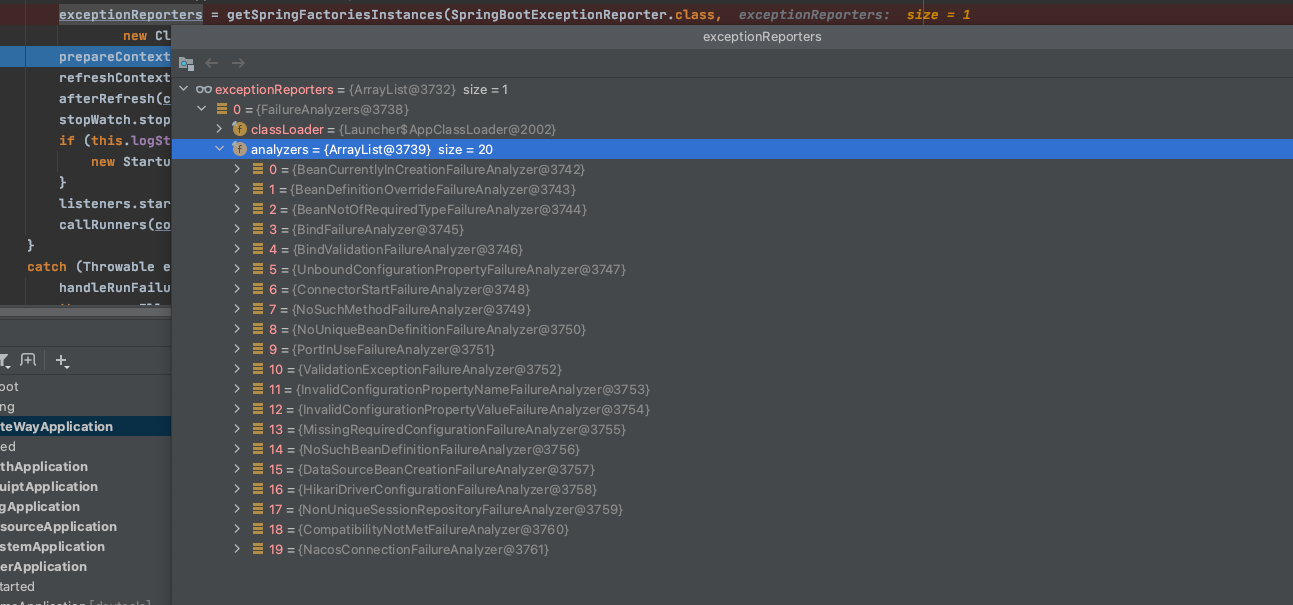Click the exceptionReporters variable in the code

[x=130, y=14]
